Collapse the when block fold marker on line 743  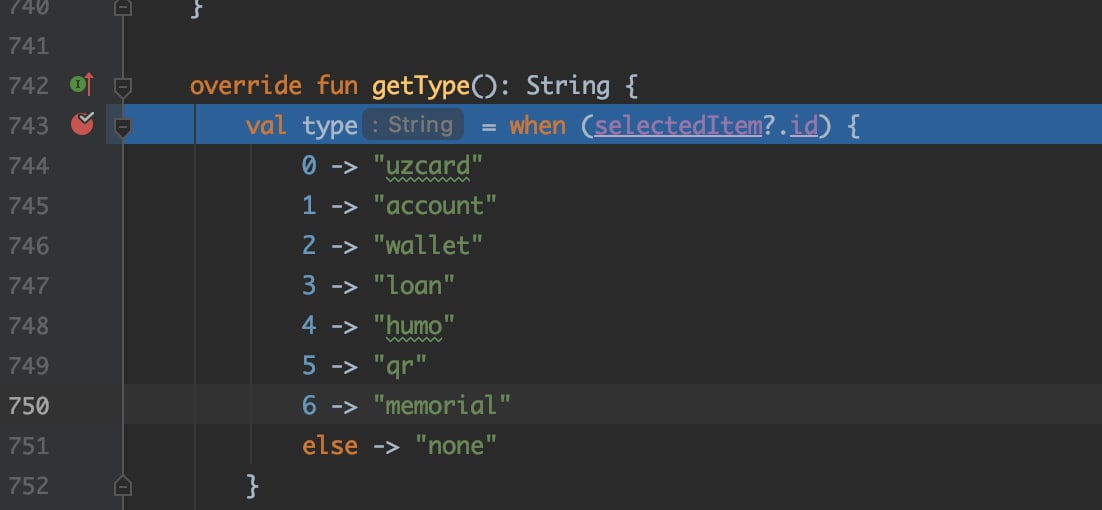123,128
